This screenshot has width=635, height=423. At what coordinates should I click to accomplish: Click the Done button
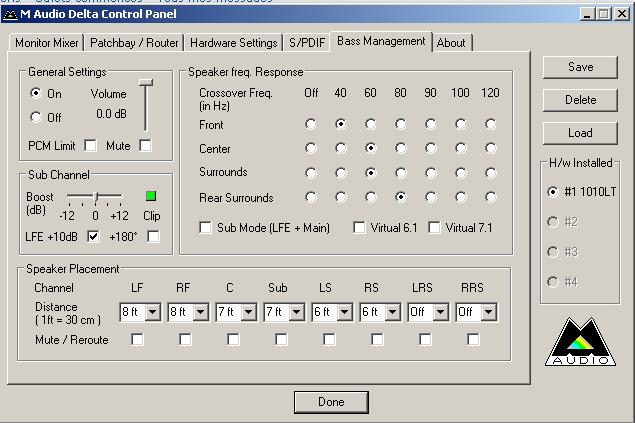[x=331, y=401]
